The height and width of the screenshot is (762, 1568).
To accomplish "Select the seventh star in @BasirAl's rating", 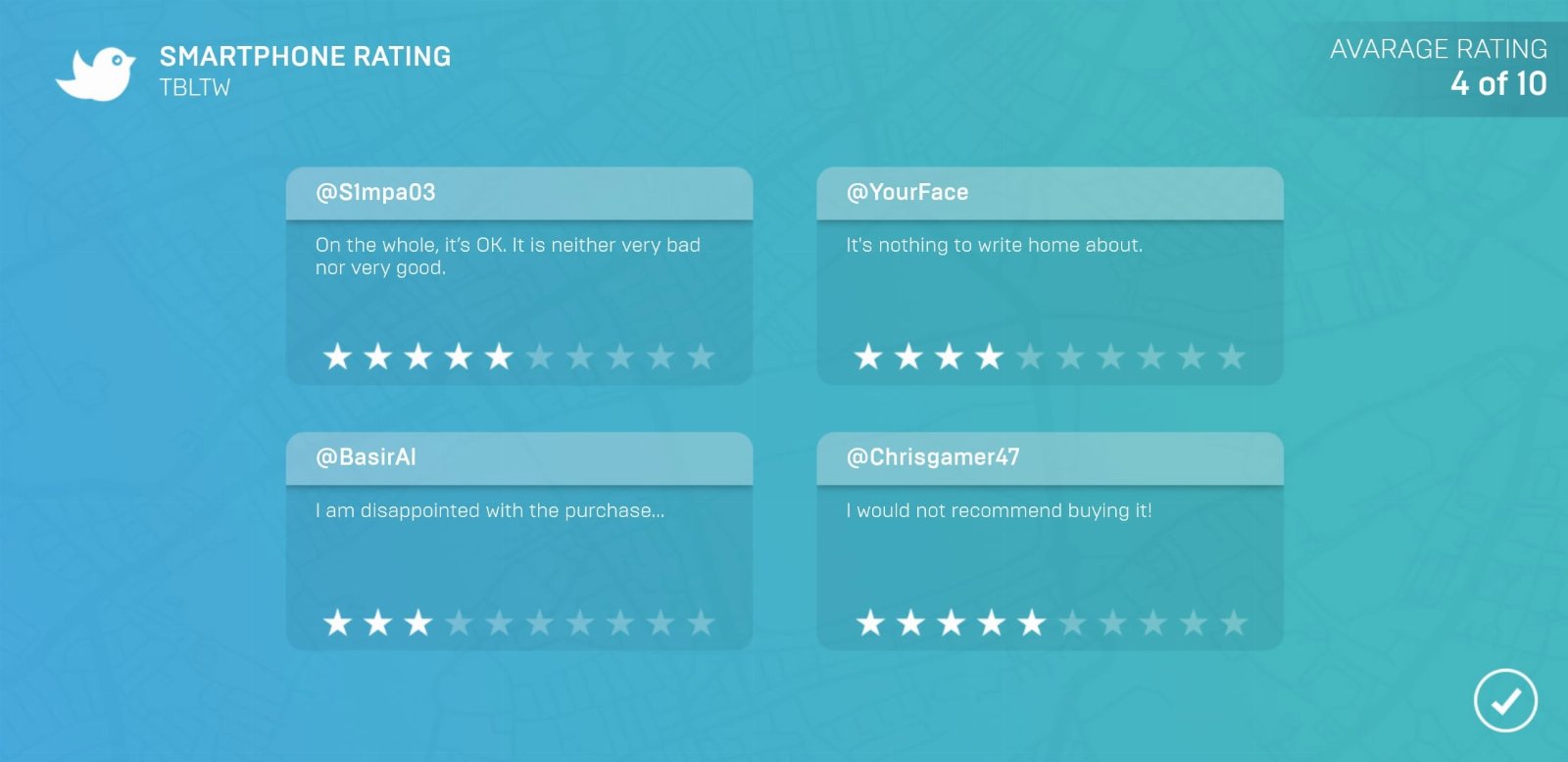I will click(x=580, y=622).
